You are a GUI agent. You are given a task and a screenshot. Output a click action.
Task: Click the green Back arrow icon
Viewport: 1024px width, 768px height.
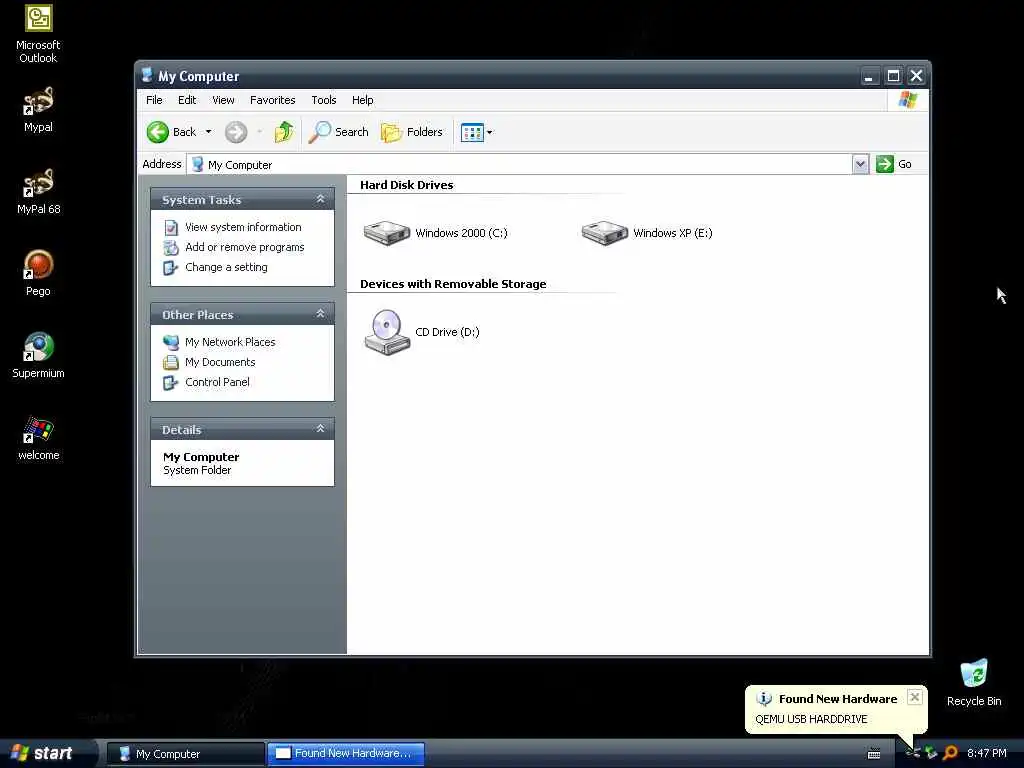157,132
